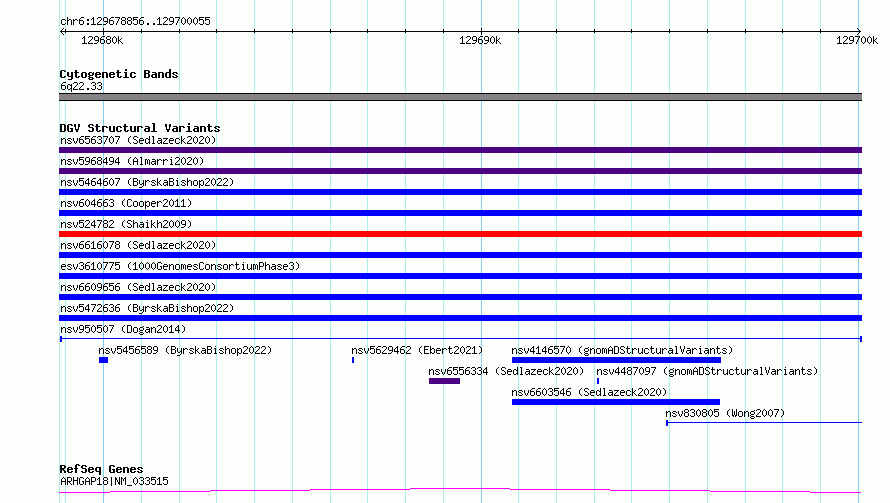Open variant nsv950507 (Dogan2014) label
This screenshot has height=503, width=890.
coord(123,329)
